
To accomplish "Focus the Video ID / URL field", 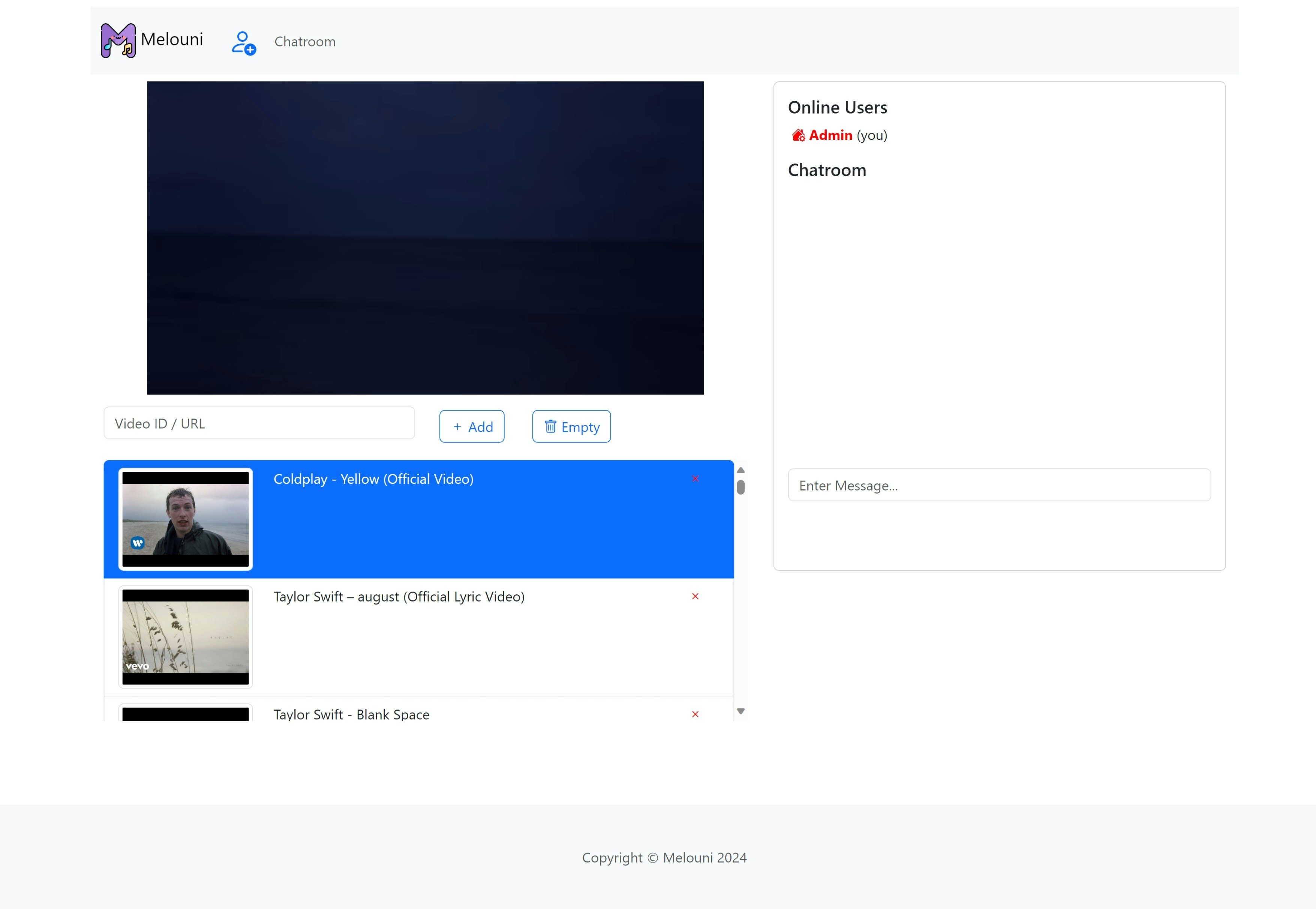I will [259, 423].
